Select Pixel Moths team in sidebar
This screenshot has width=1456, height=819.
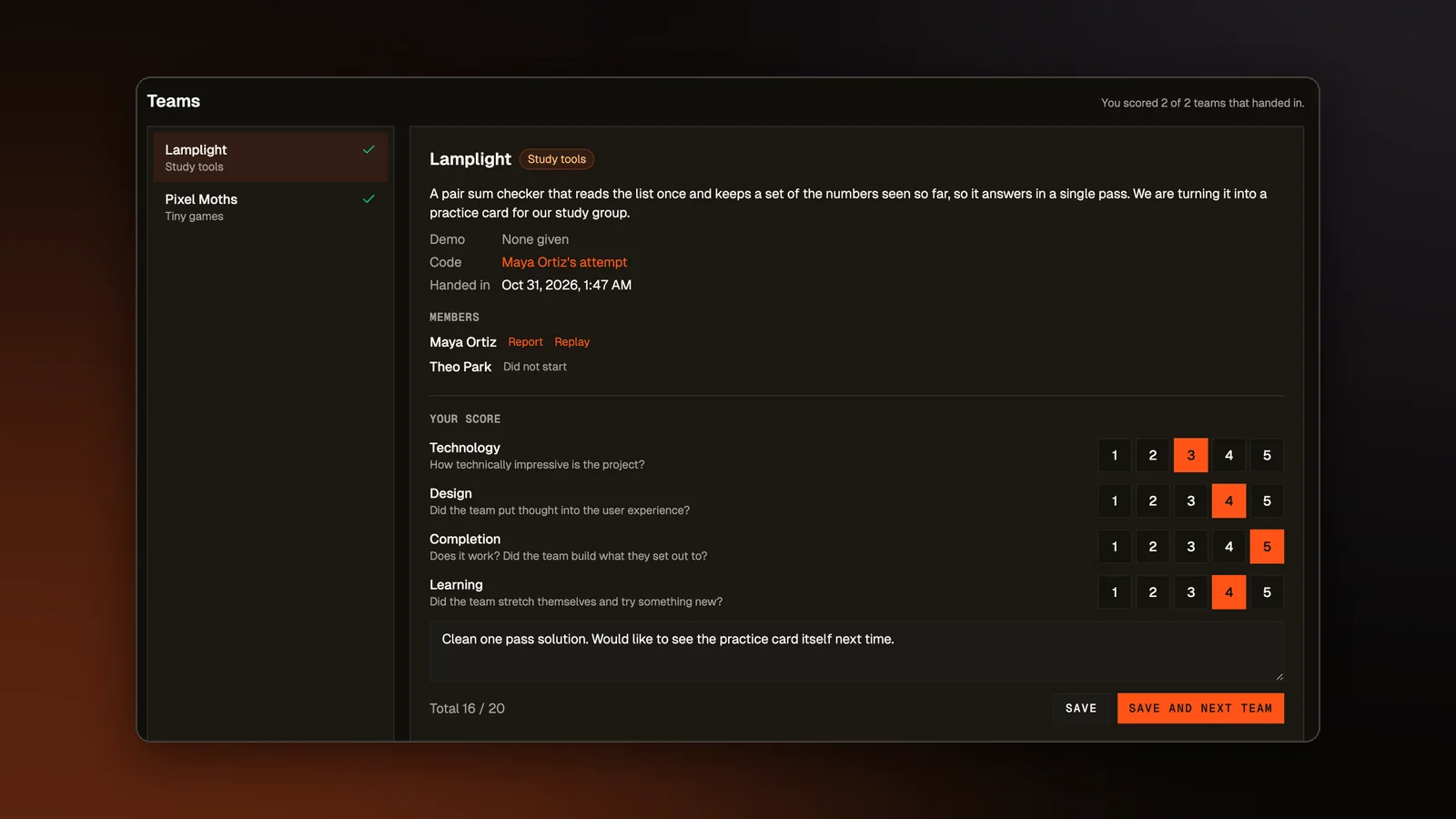click(x=270, y=207)
